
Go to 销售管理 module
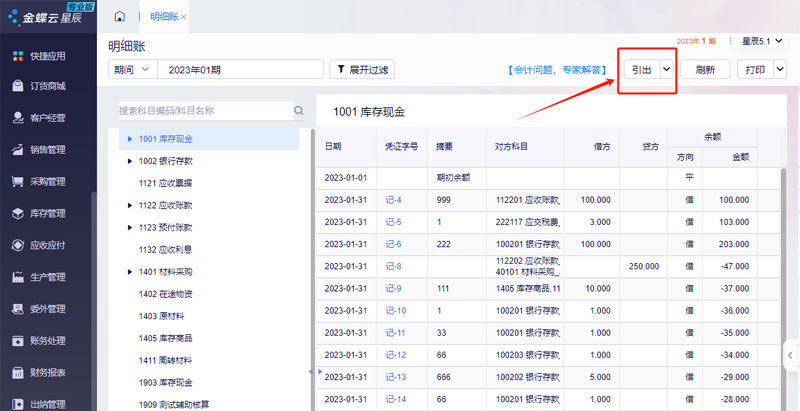click(47, 150)
